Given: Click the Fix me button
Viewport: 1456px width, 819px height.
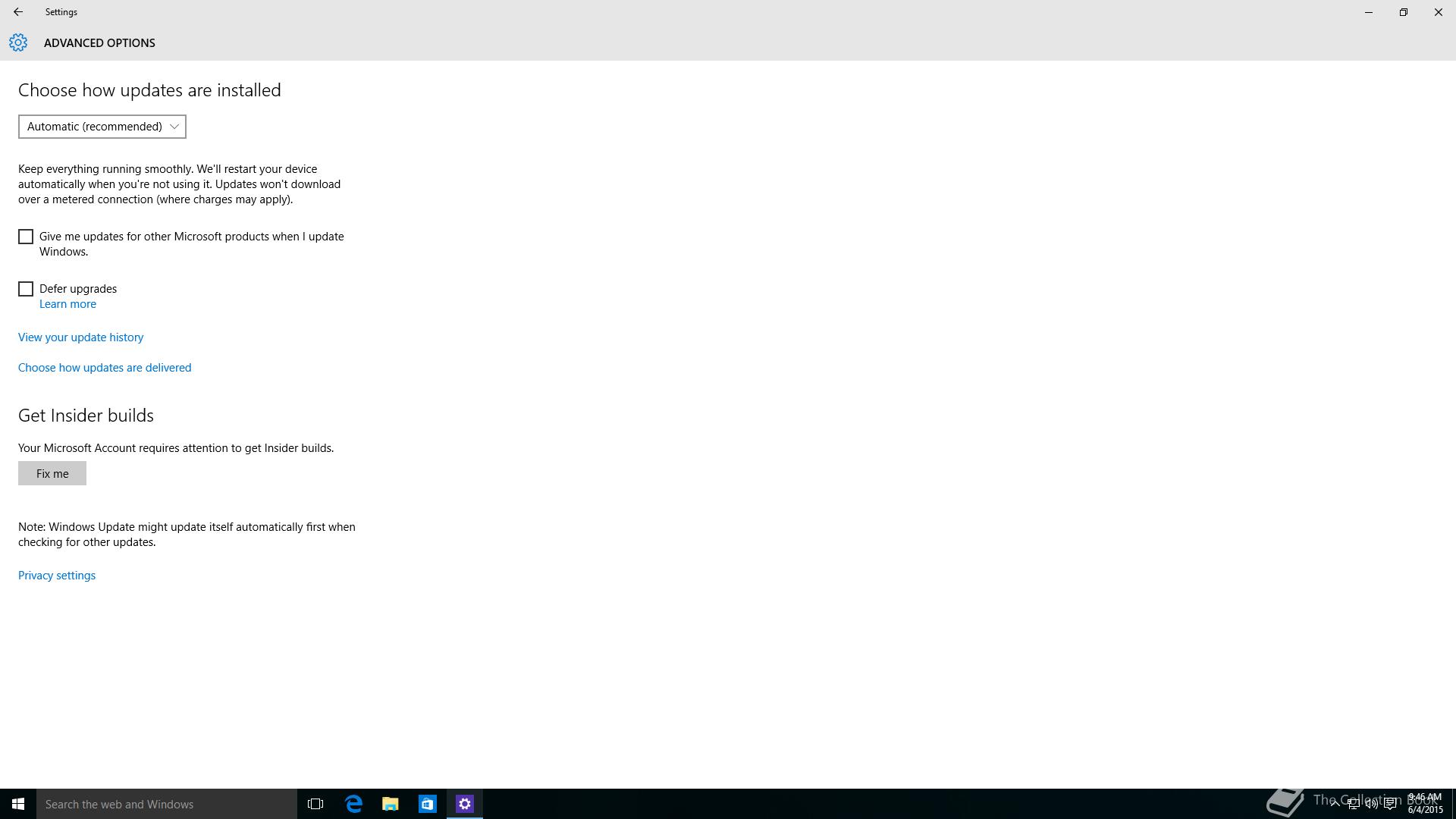Looking at the screenshot, I should click(x=52, y=473).
